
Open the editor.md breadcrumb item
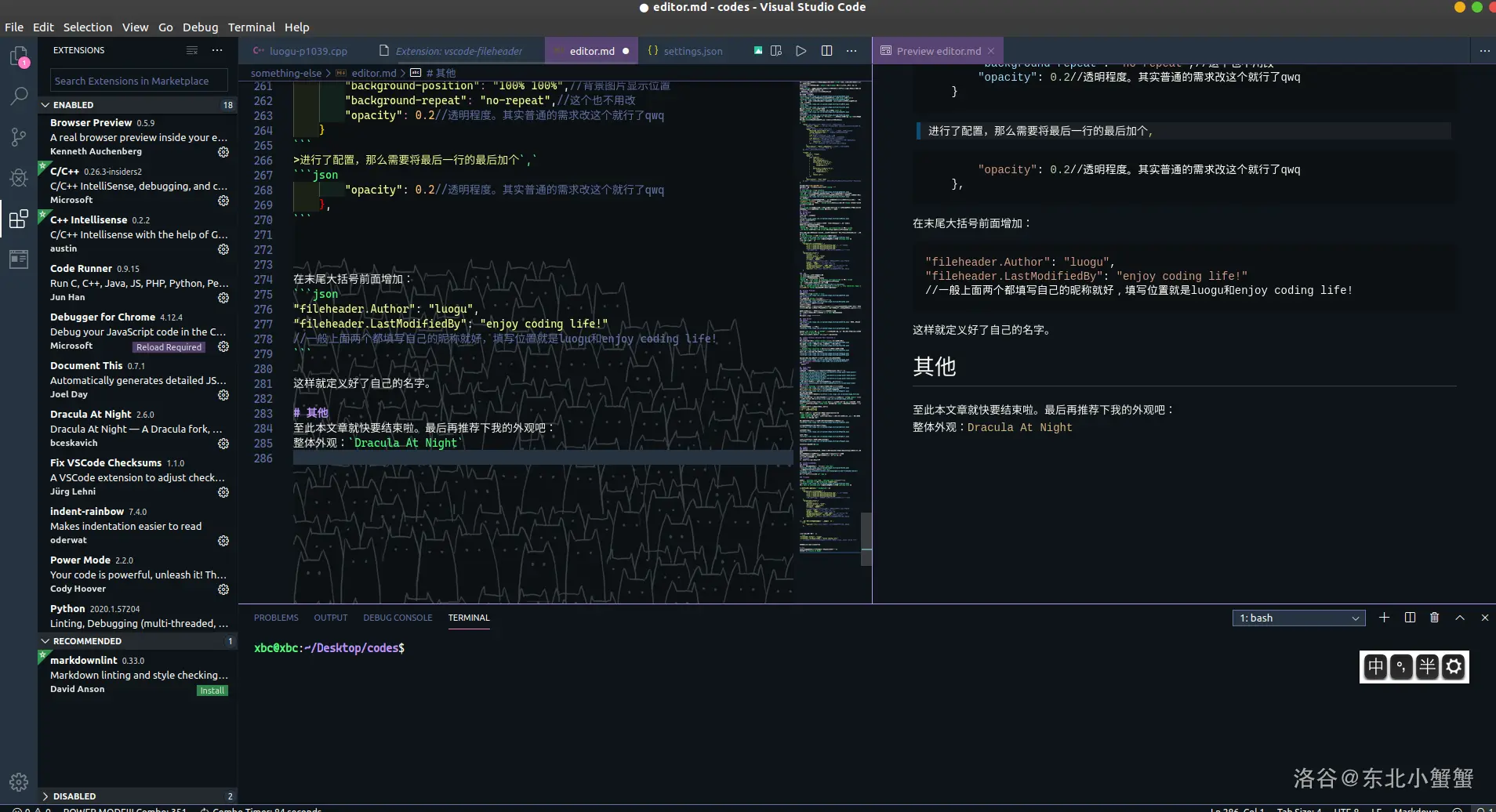tap(374, 73)
